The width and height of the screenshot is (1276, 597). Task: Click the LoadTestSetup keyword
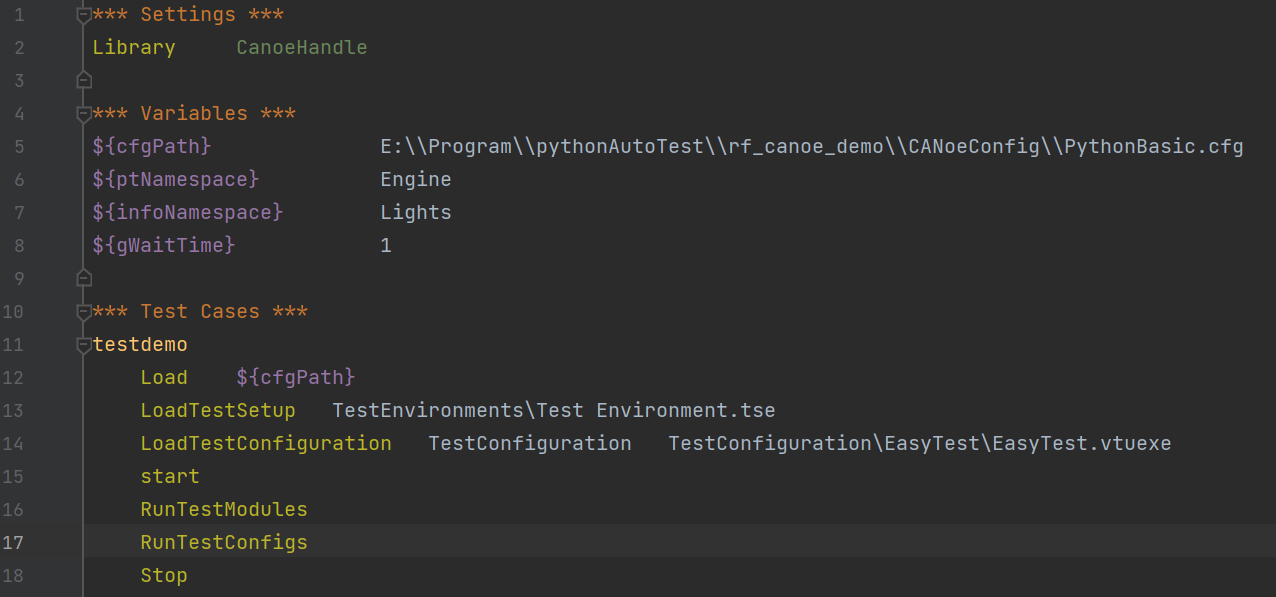[218, 411]
